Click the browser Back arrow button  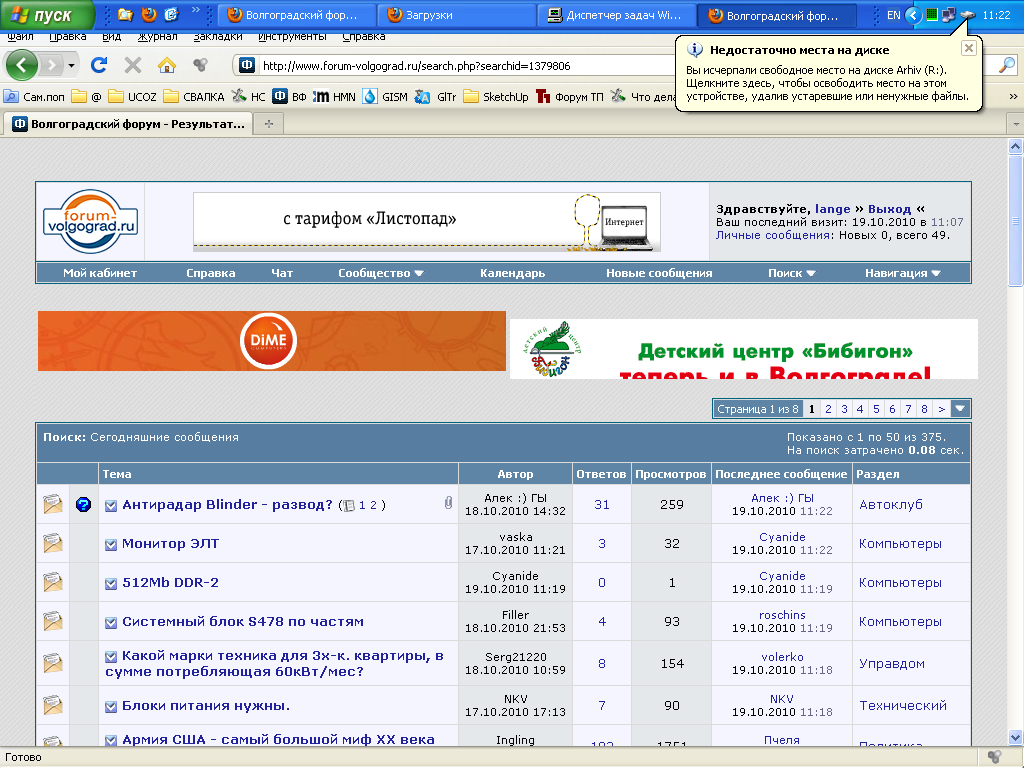tap(22, 65)
